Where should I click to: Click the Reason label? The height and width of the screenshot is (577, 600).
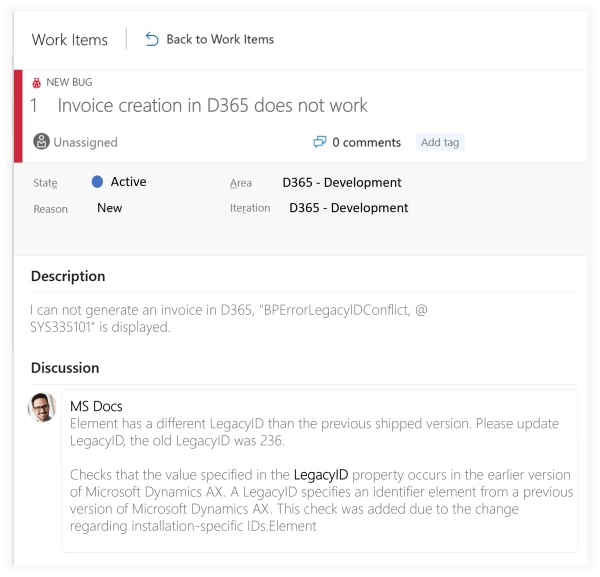click(51, 209)
